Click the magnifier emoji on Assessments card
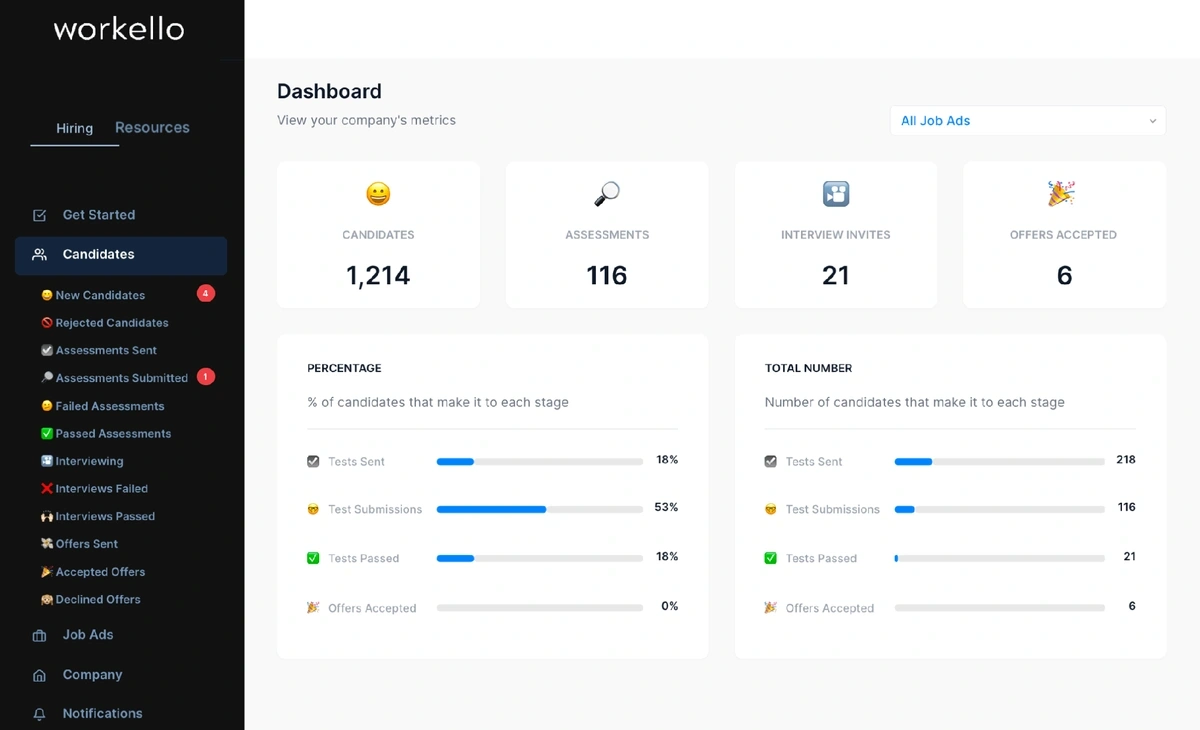This screenshot has width=1200, height=730. [x=607, y=194]
